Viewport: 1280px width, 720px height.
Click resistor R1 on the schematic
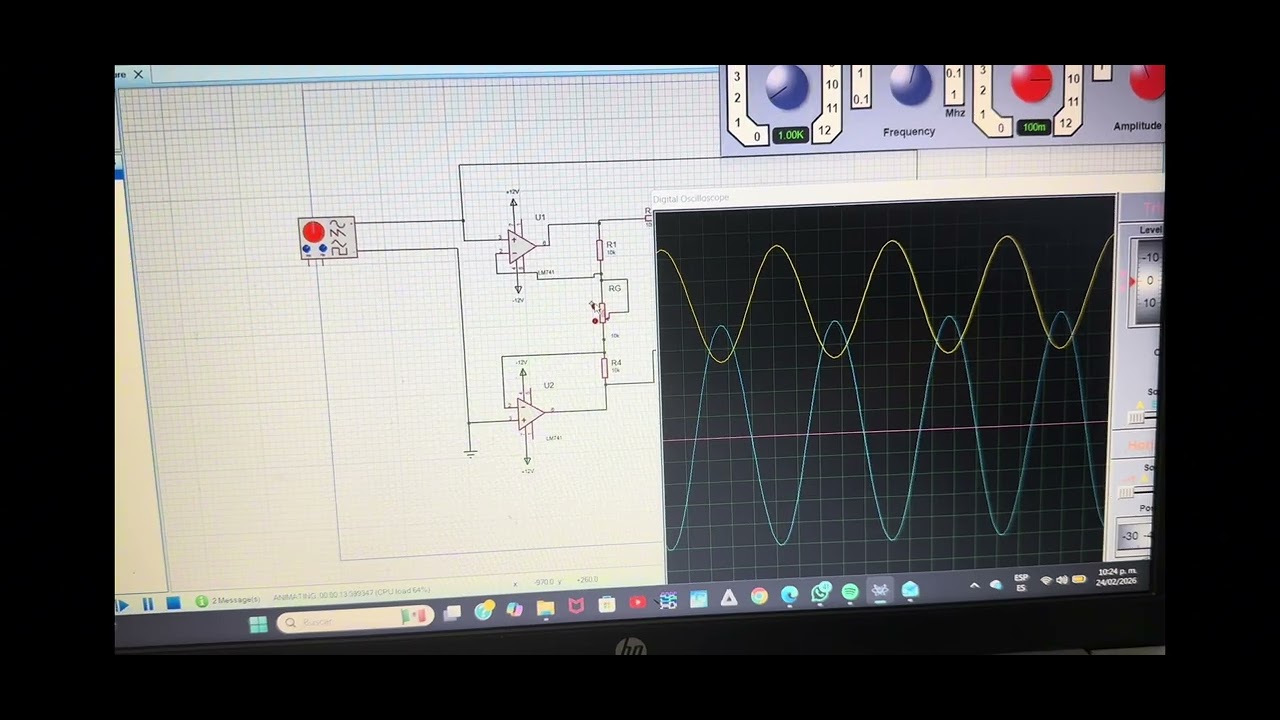coord(601,249)
